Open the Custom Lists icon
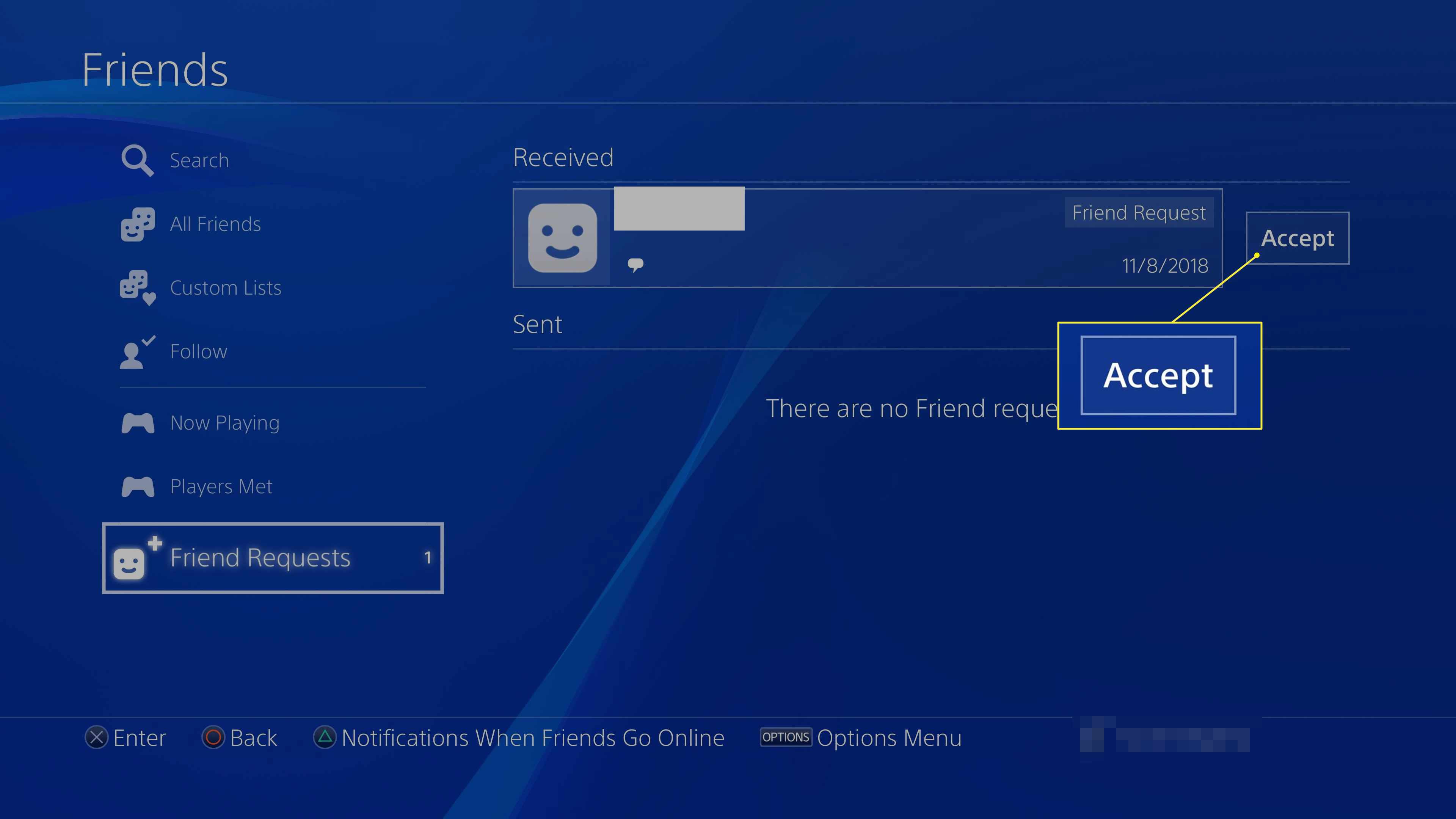 point(138,287)
